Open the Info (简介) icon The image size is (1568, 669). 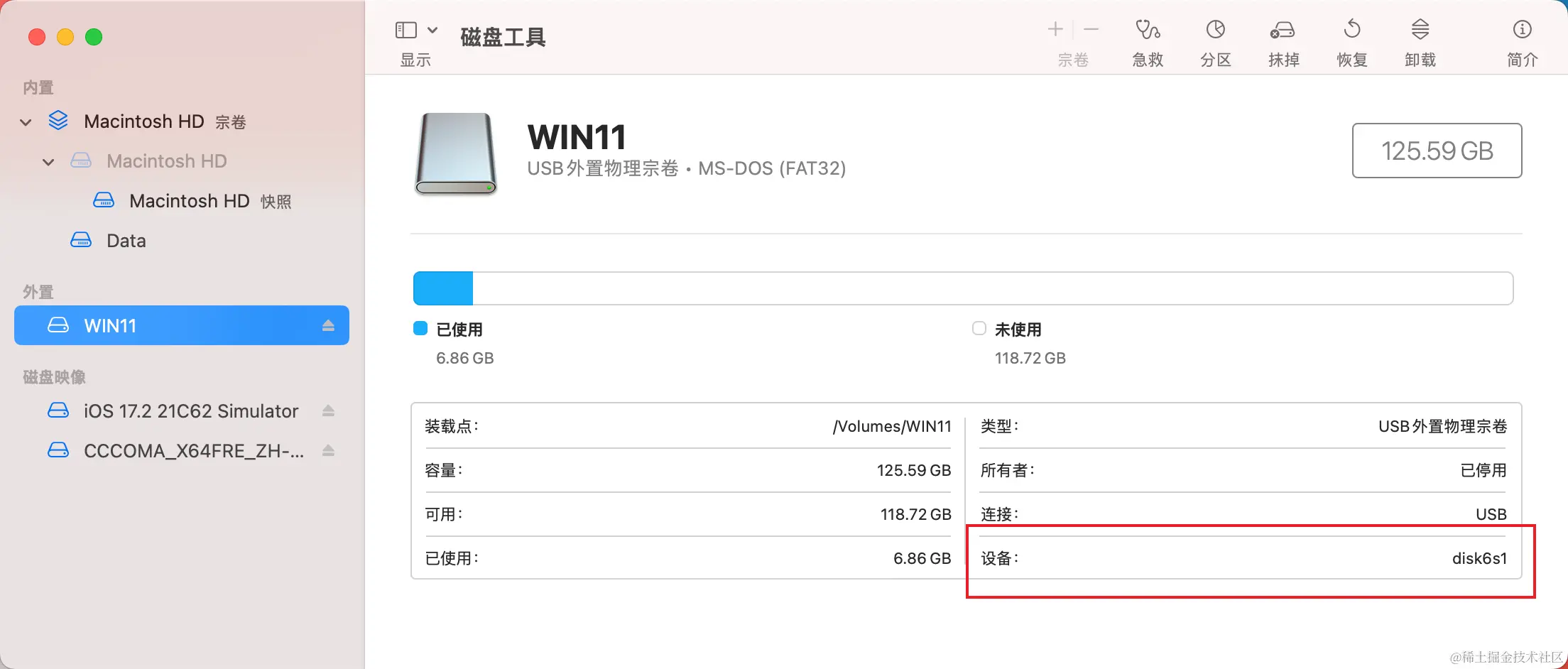(1523, 30)
